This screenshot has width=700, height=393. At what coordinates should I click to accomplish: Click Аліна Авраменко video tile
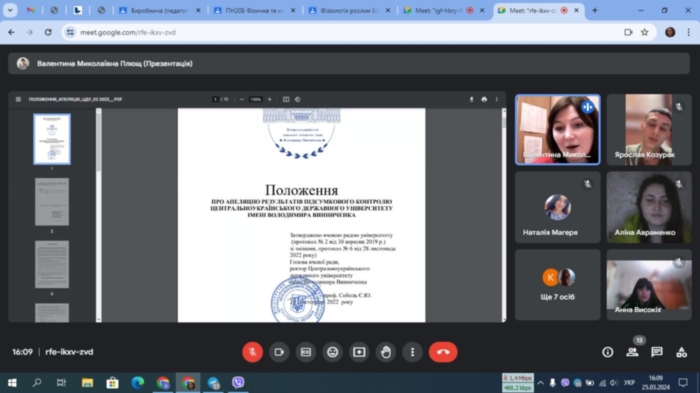coord(649,207)
